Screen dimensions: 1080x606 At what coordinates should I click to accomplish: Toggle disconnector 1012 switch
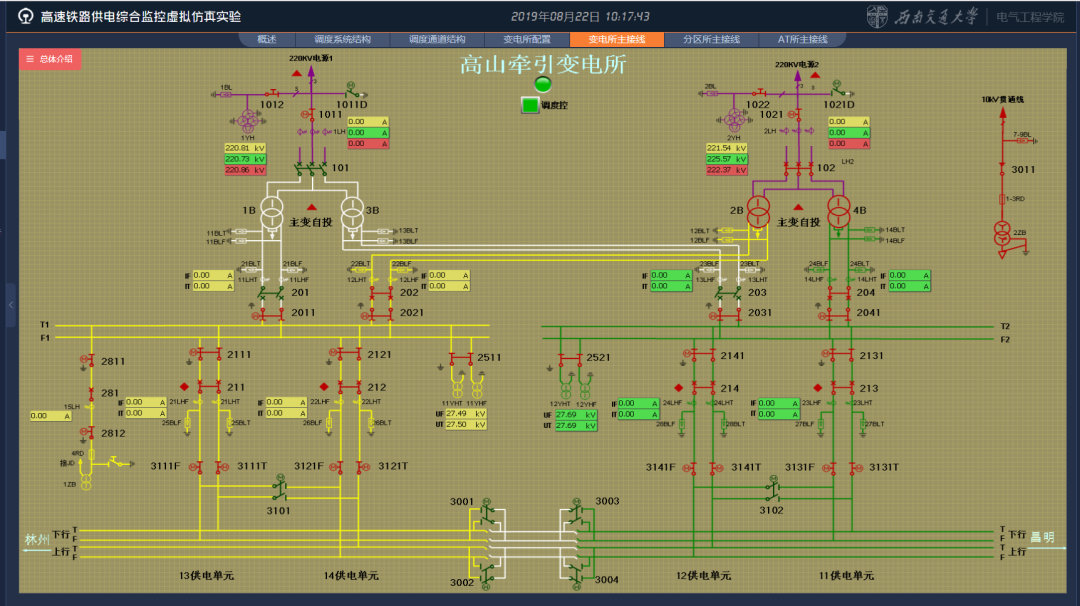pyautogui.click(x=271, y=92)
